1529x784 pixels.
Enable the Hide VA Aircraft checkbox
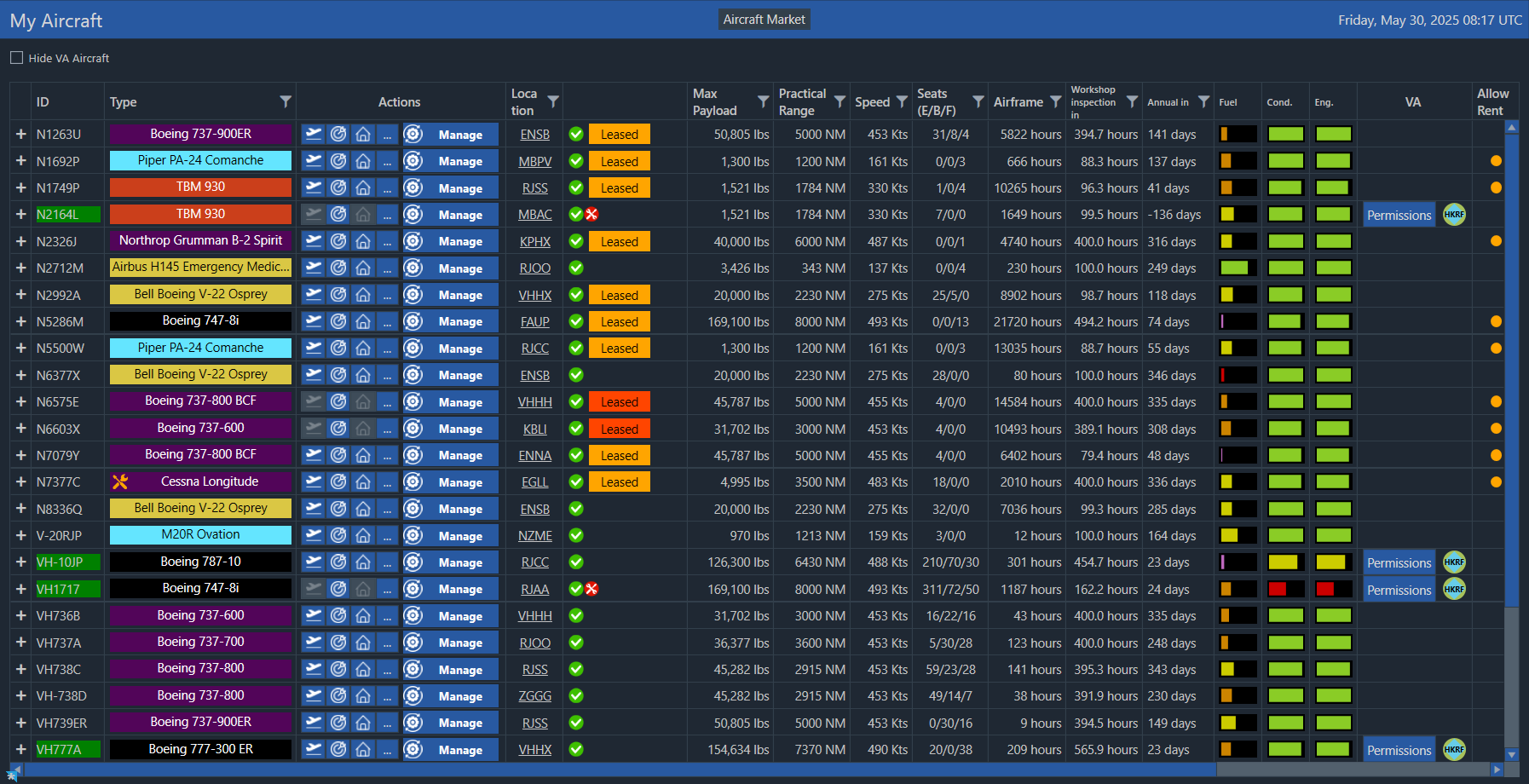[16, 58]
